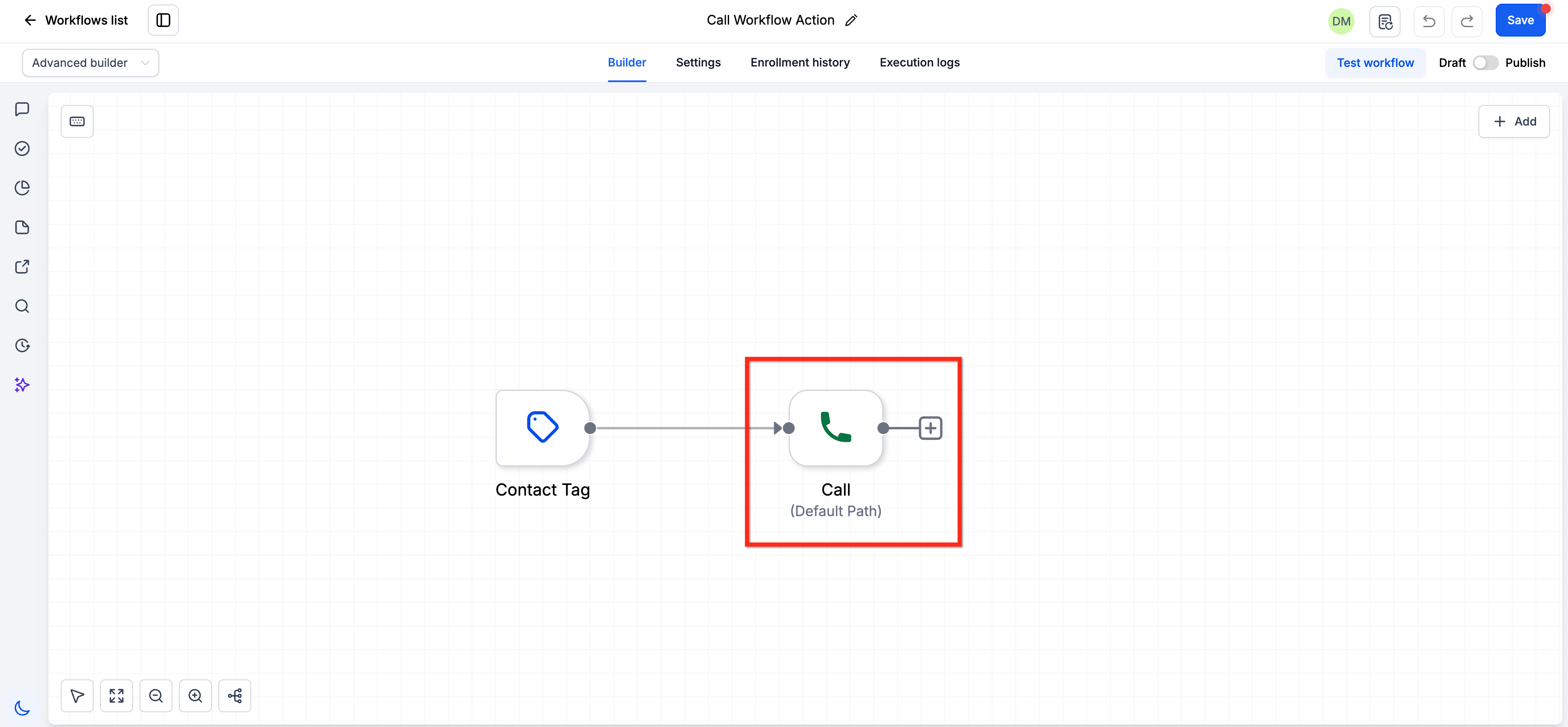Click the (Default Path) label

(836, 511)
